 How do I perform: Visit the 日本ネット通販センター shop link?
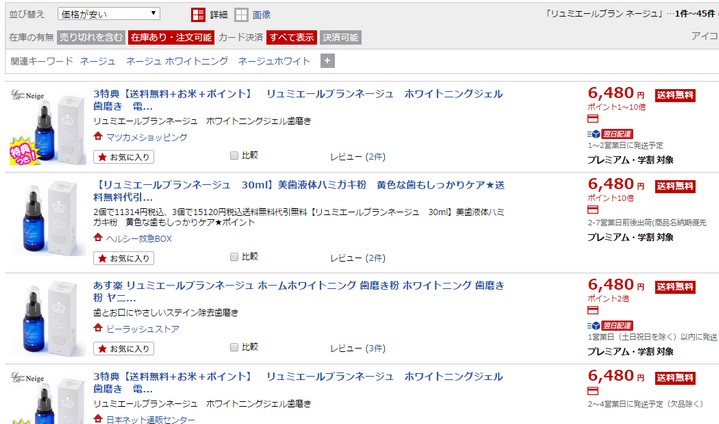150,419
